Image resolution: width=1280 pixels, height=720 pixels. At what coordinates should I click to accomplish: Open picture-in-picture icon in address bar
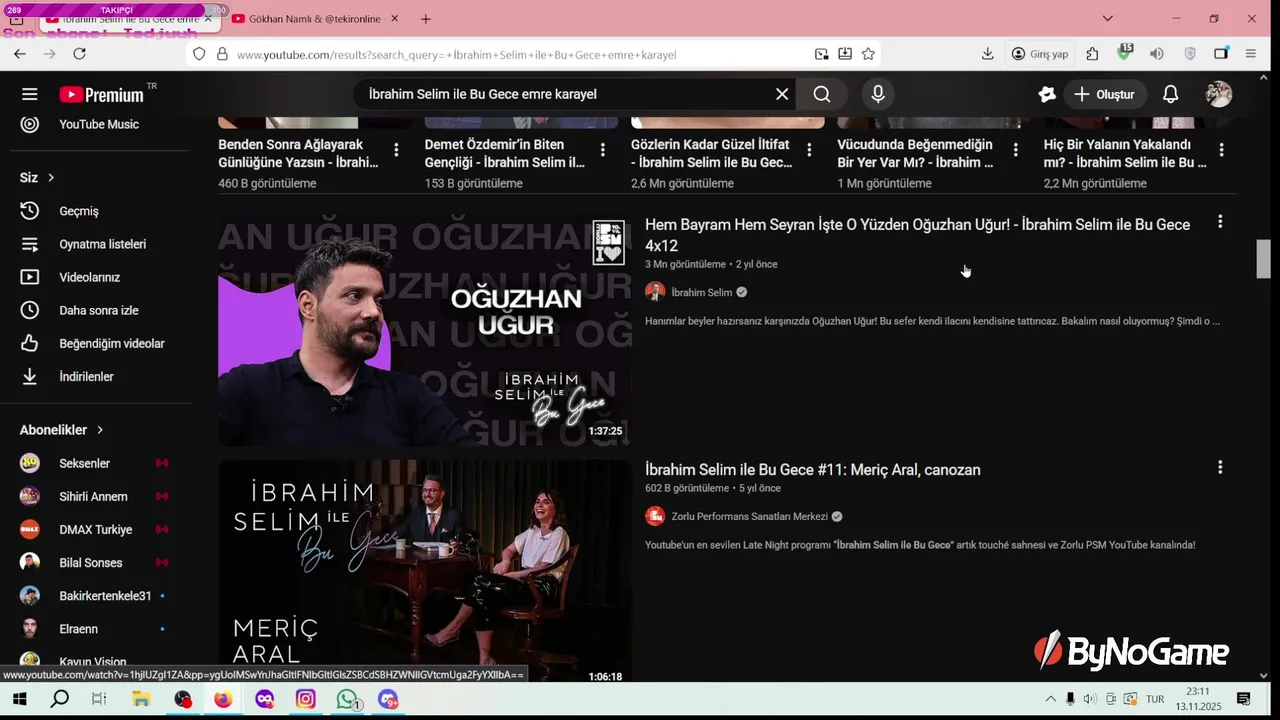tap(822, 54)
